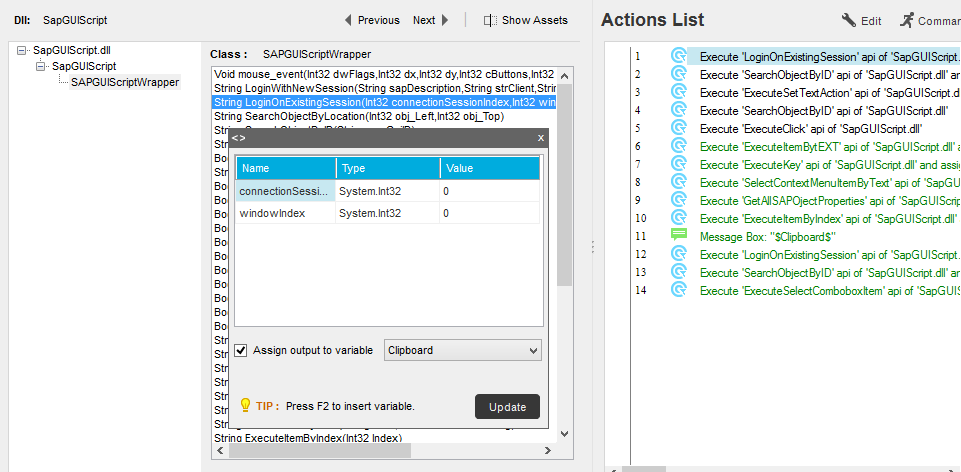Select SAPGUIScriptWrapper in the tree
The width and height of the screenshot is (961, 472).
click(x=125, y=82)
